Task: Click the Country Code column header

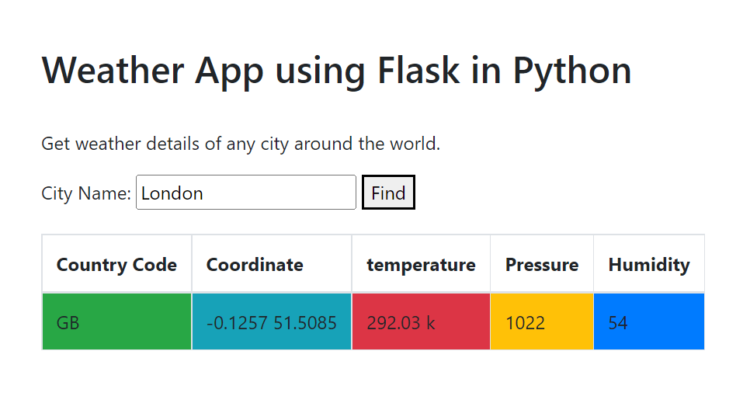Action: coord(117,265)
